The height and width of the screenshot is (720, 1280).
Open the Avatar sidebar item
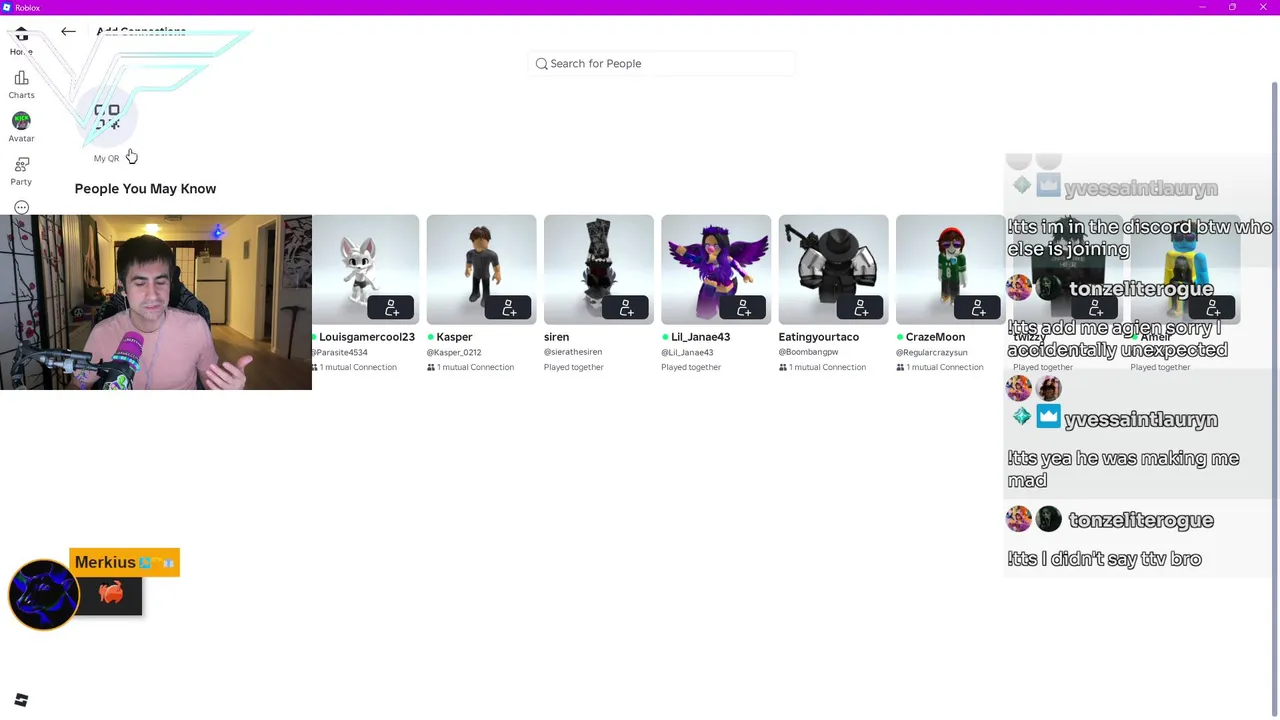tap(21, 127)
